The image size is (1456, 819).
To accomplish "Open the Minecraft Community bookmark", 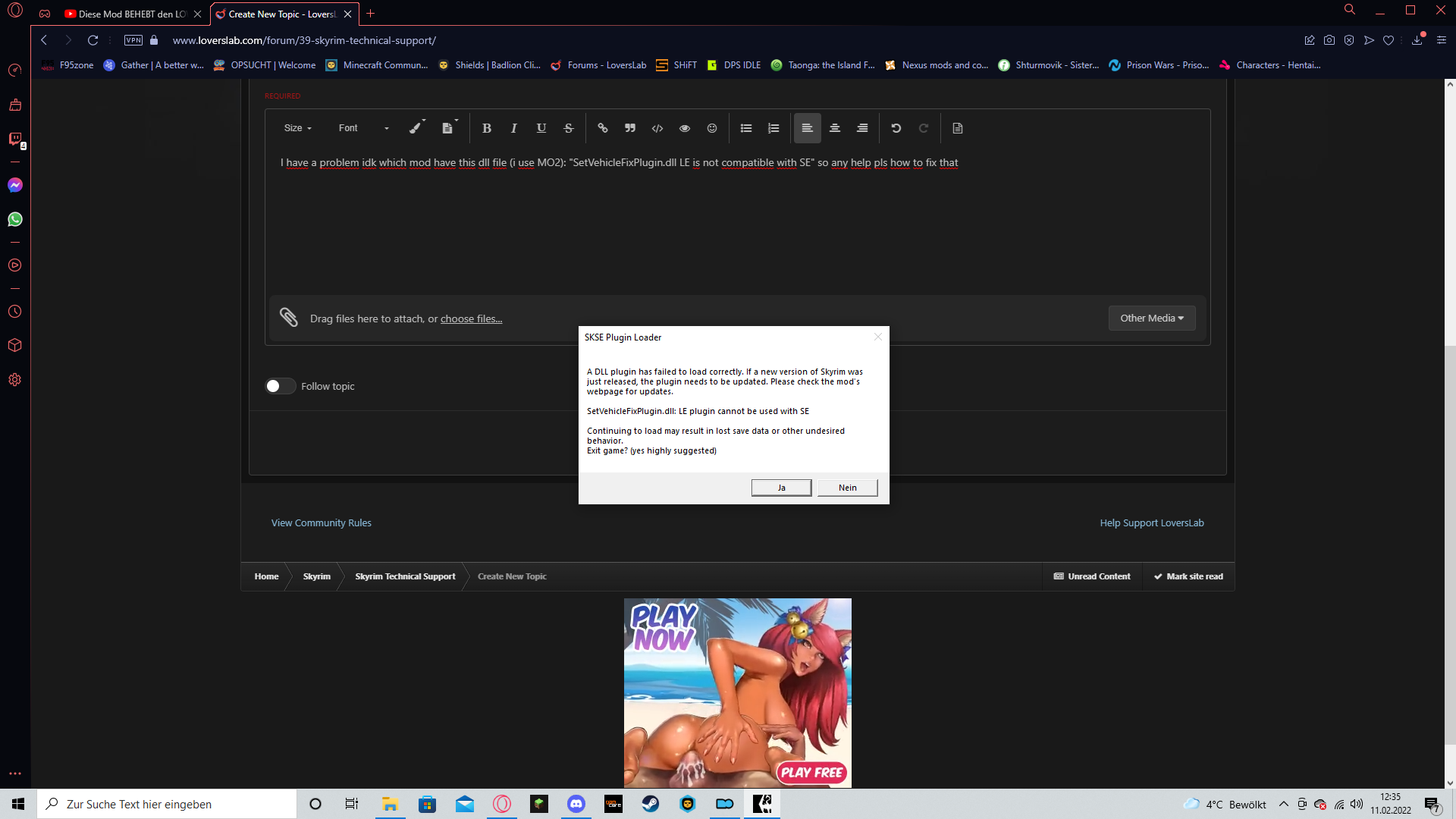I will (x=378, y=65).
